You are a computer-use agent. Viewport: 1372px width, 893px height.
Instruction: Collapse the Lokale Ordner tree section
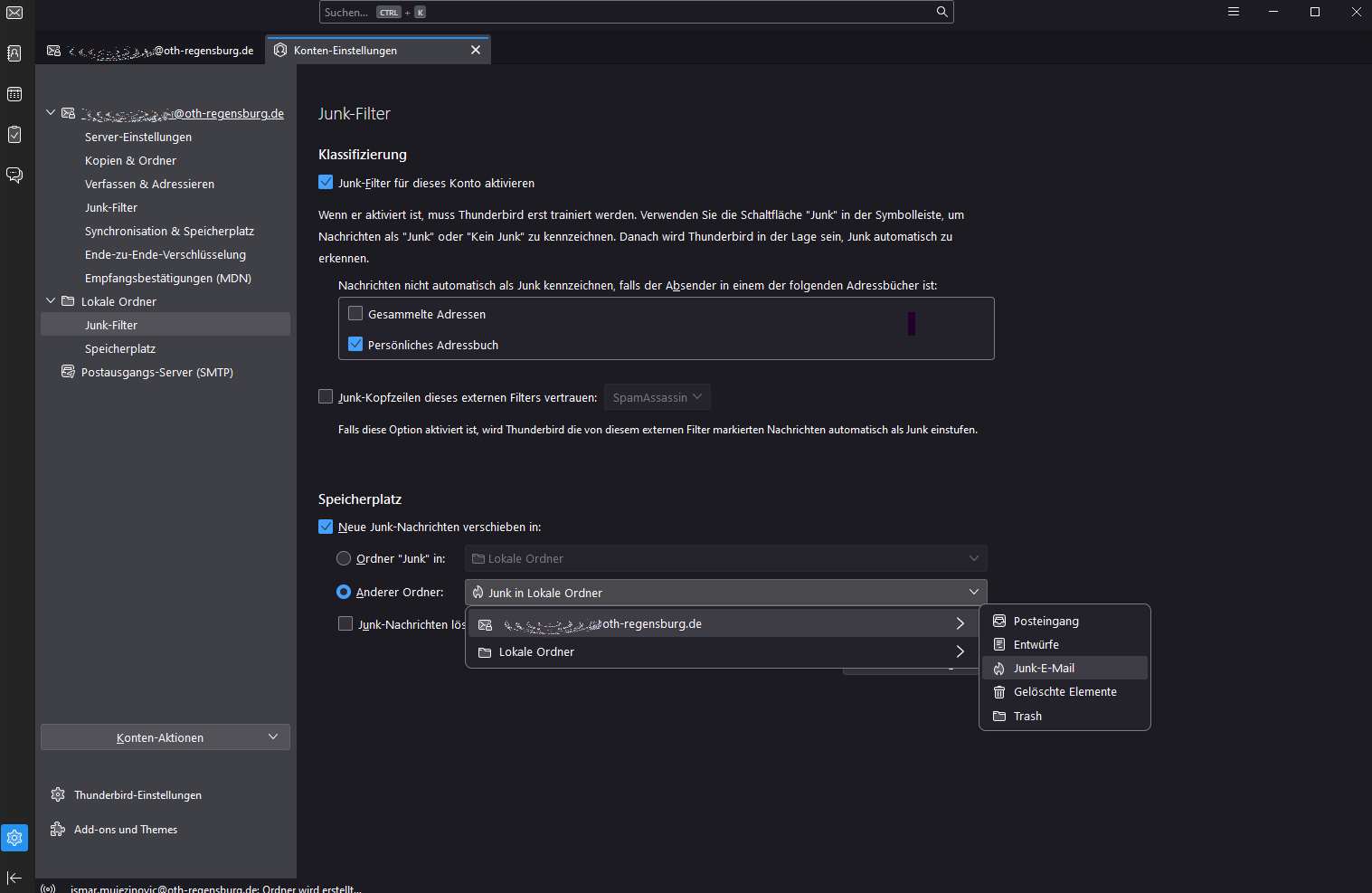[x=51, y=301]
